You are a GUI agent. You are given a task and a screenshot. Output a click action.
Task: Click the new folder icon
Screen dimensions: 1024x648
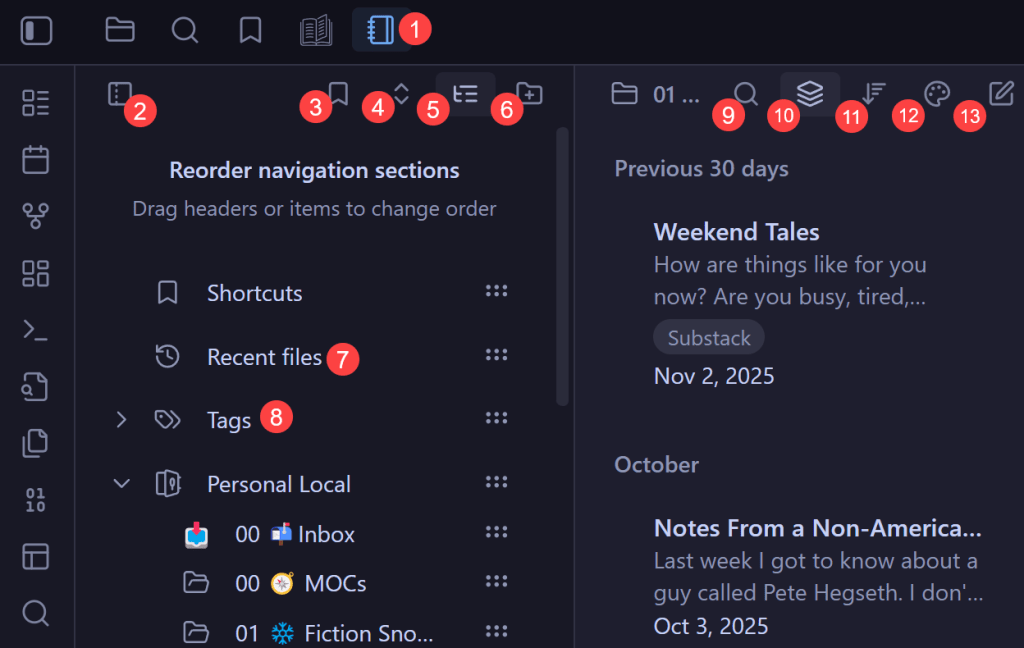[529, 94]
